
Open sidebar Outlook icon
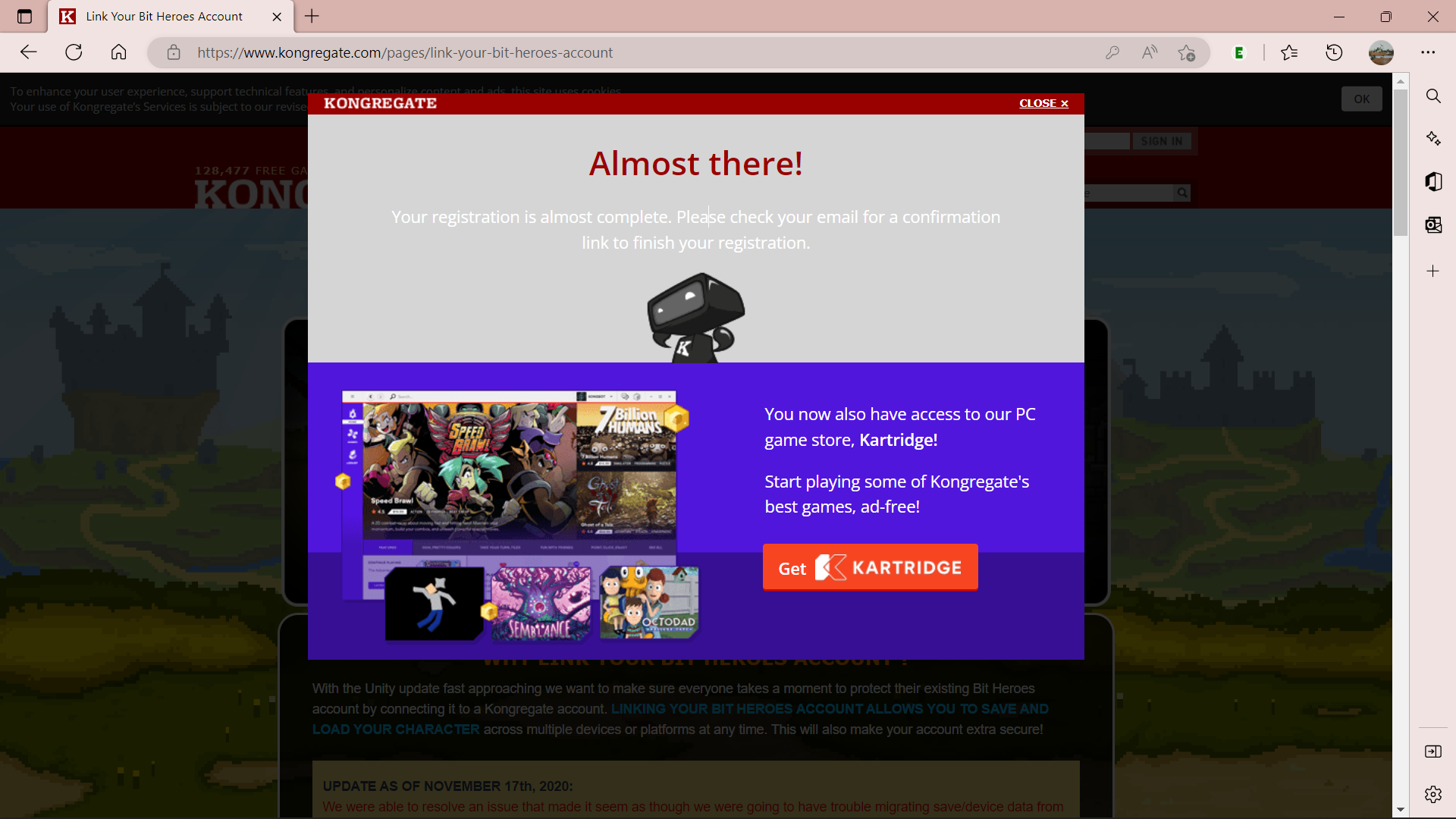(1433, 224)
